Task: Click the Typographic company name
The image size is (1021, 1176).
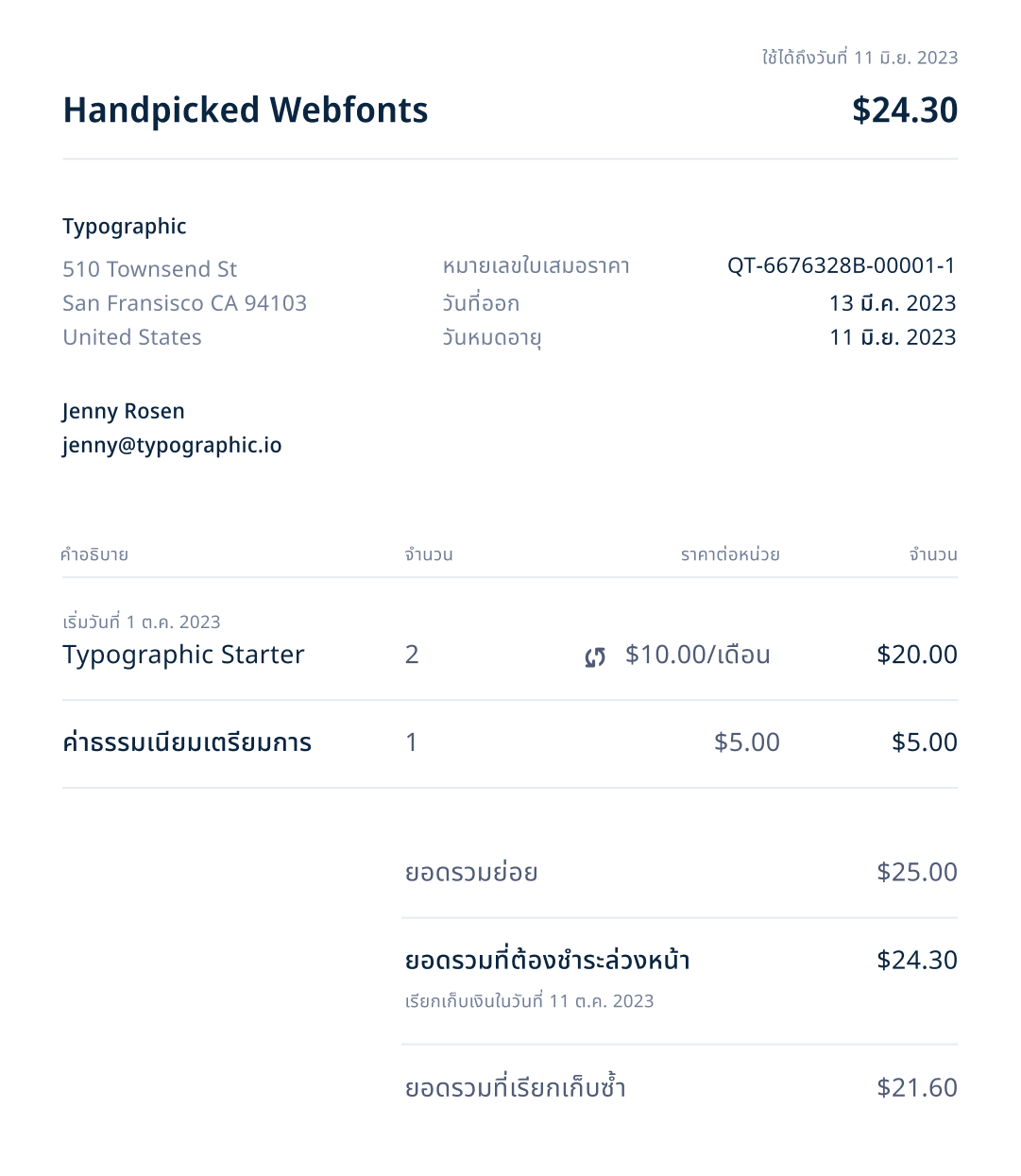Action: click(125, 227)
